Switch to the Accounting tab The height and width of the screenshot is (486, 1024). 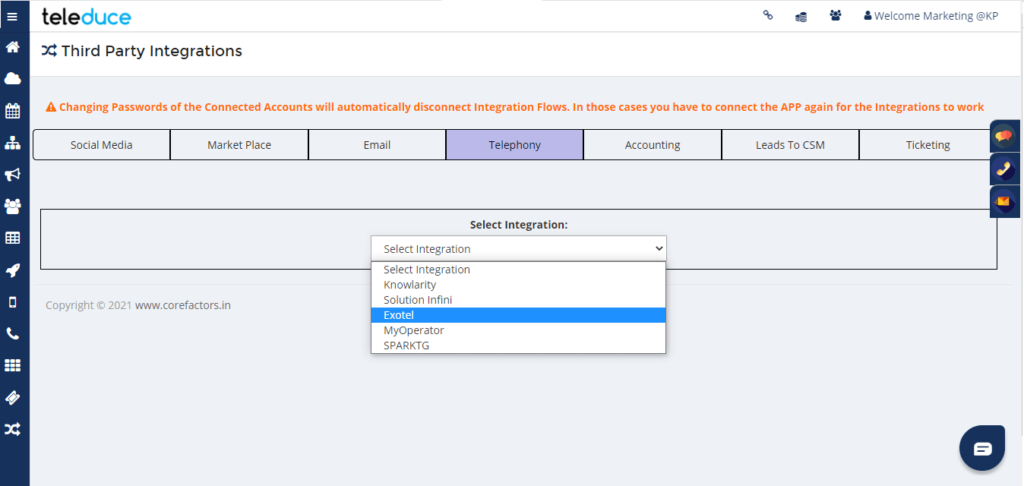(x=652, y=145)
